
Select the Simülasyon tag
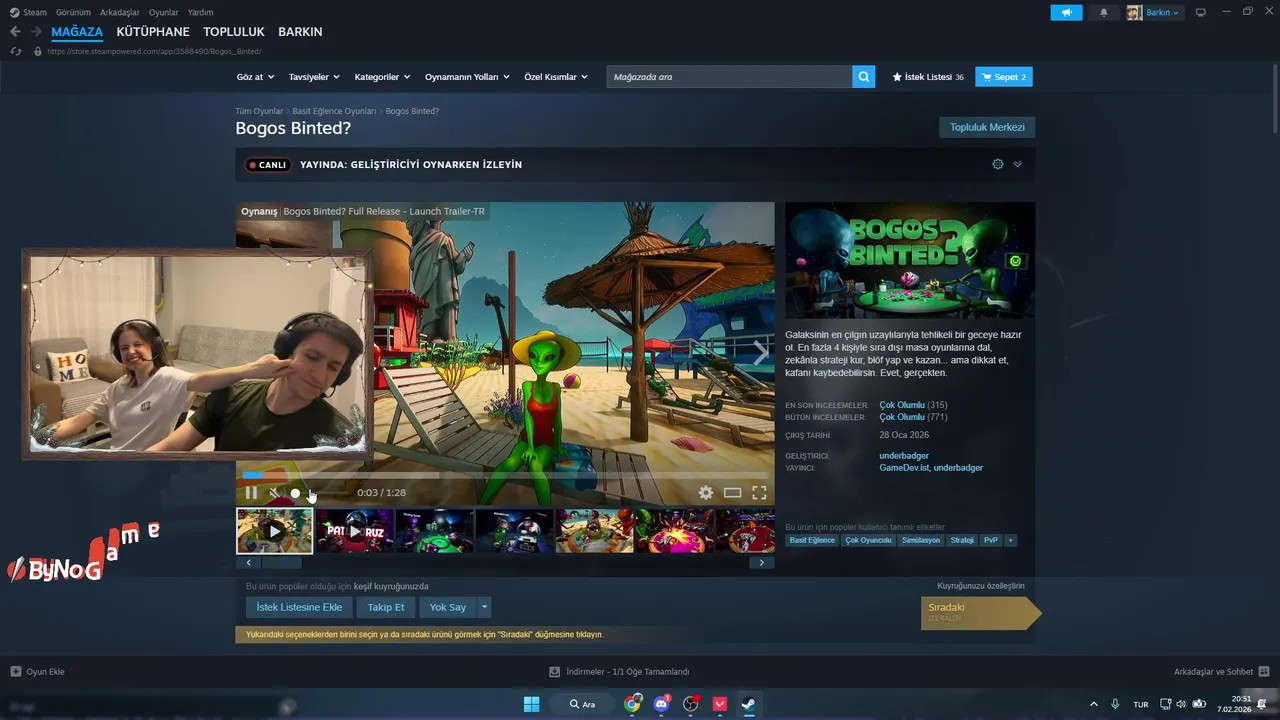(x=920, y=540)
